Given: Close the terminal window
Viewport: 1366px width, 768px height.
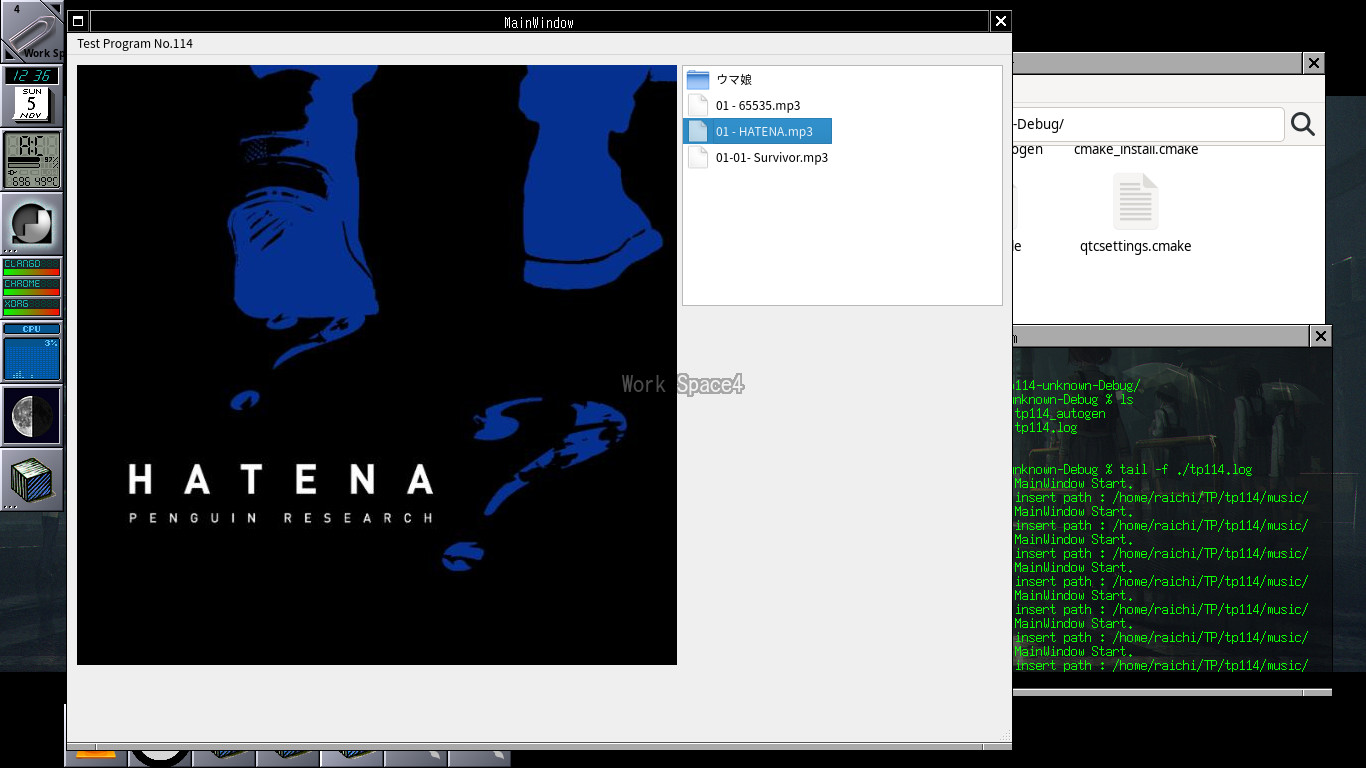Looking at the screenshot, I should [x=1321, y=336].
